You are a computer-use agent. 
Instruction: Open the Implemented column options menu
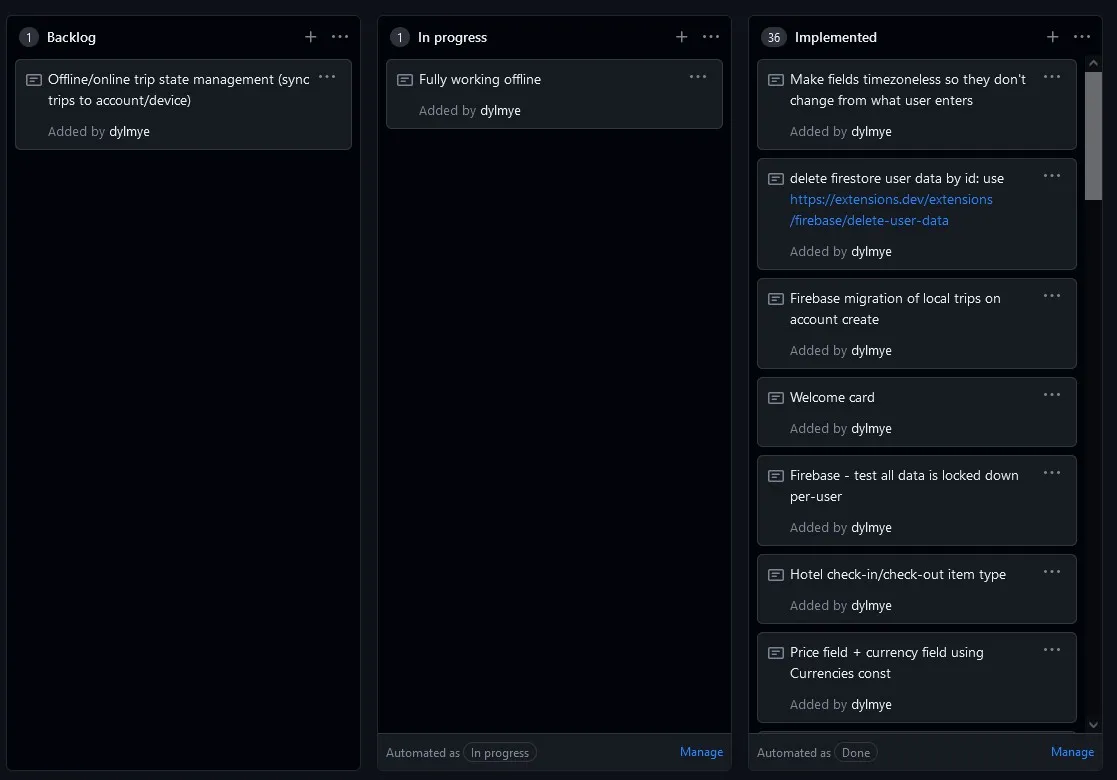tap(1082, 36)
